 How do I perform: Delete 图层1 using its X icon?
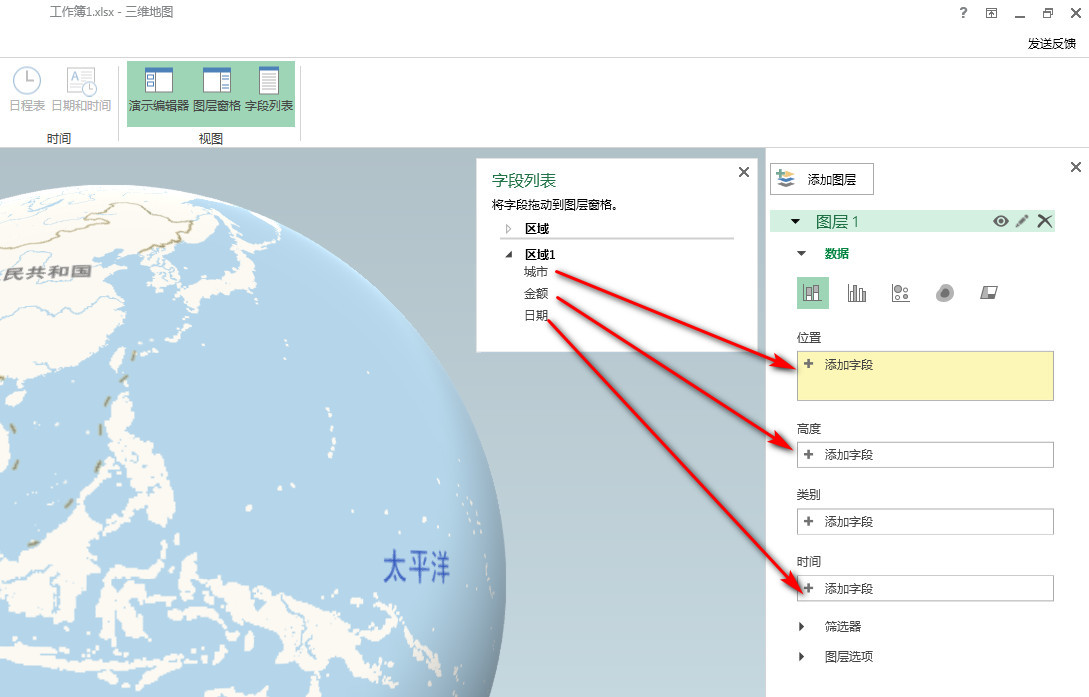click(x=1044, y=221)
